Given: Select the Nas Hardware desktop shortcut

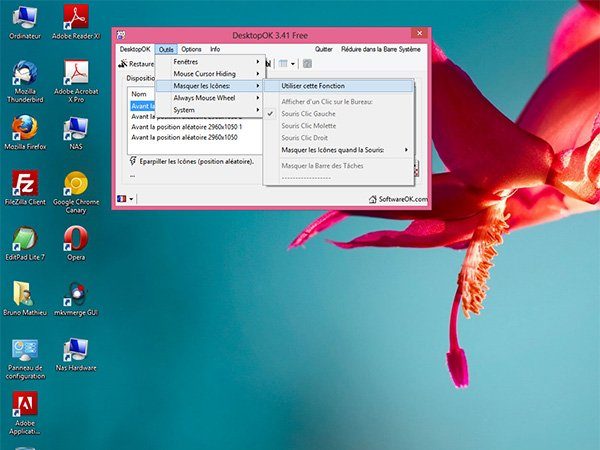Looking at the screenshot, I should [76, 354].
